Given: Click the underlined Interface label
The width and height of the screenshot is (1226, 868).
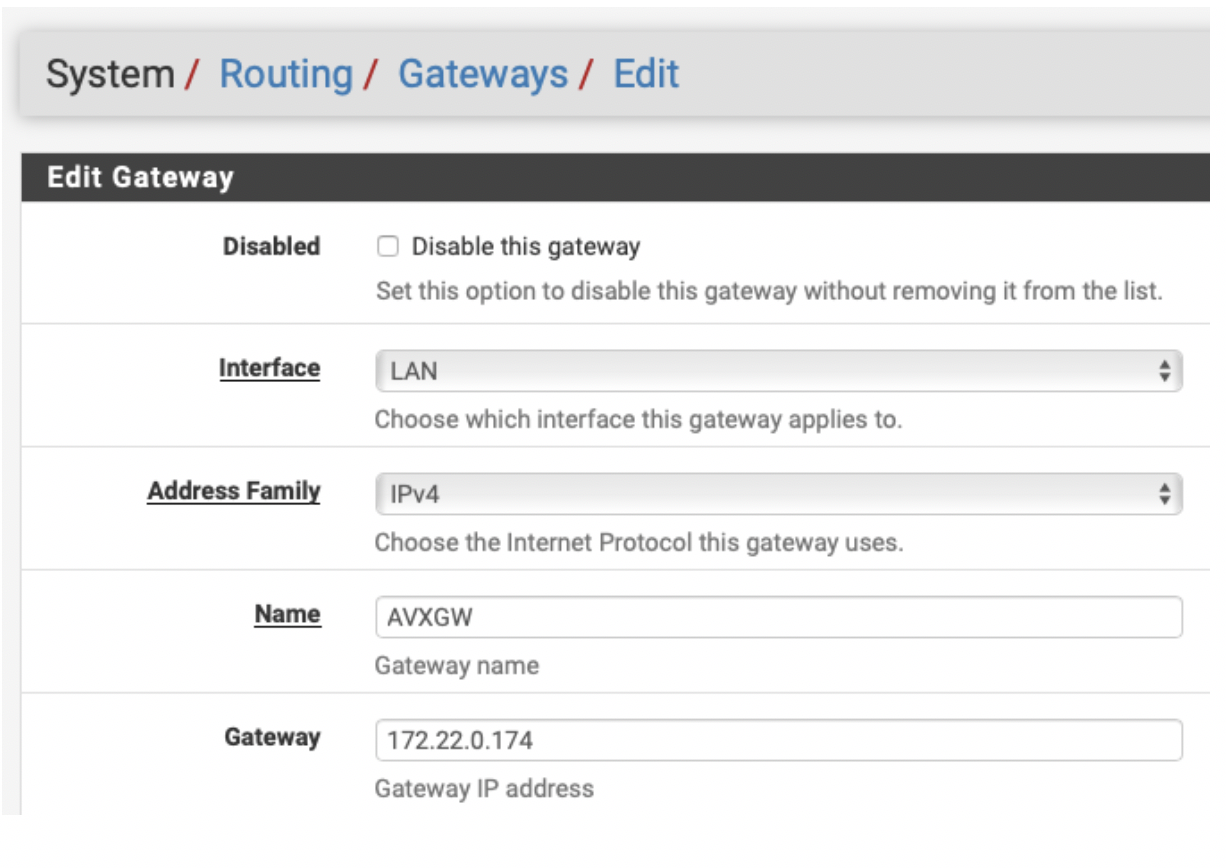Looking at the screenshot, I should point(270,368).
